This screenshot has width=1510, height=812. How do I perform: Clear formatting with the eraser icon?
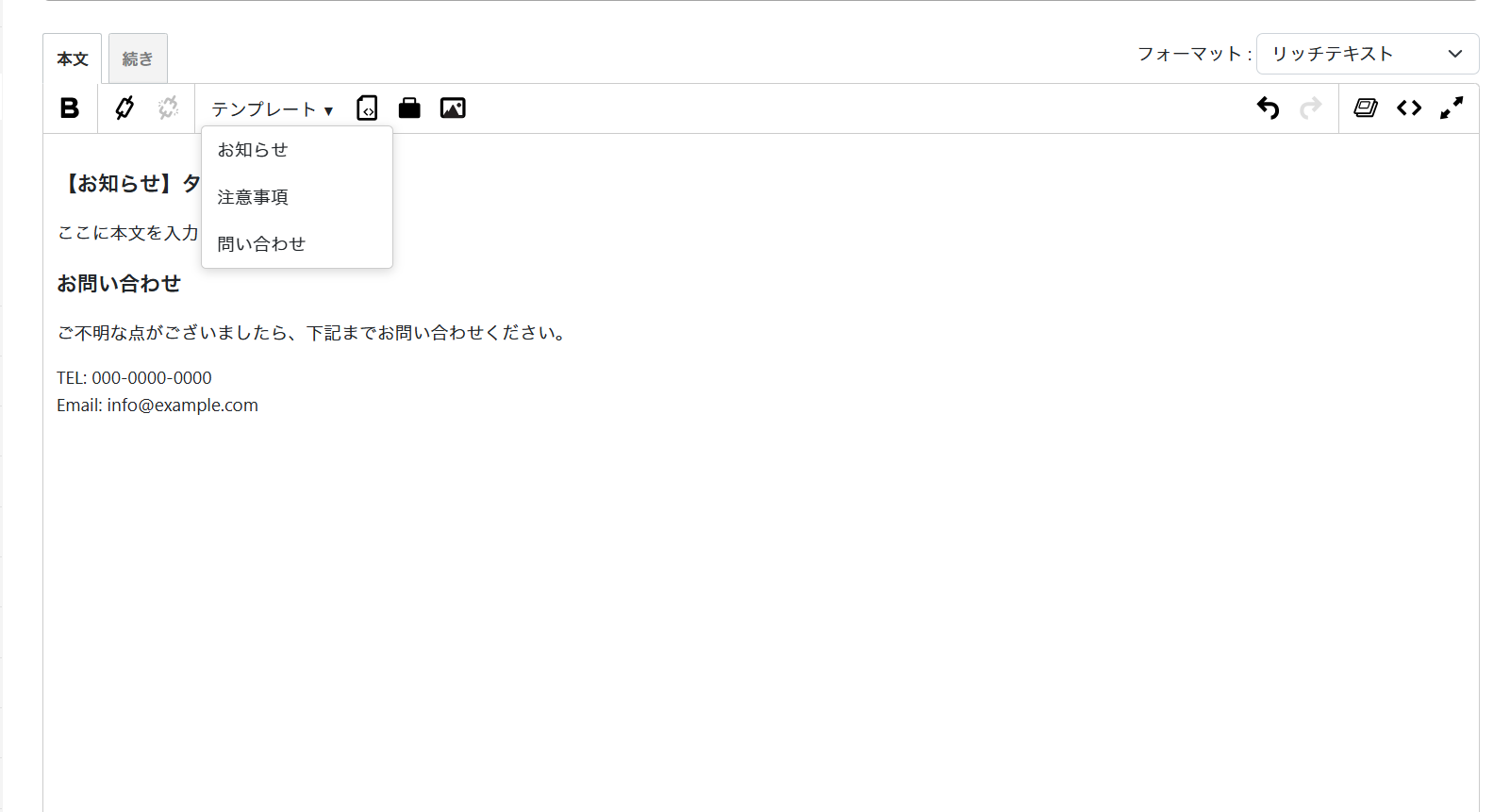1366,108
